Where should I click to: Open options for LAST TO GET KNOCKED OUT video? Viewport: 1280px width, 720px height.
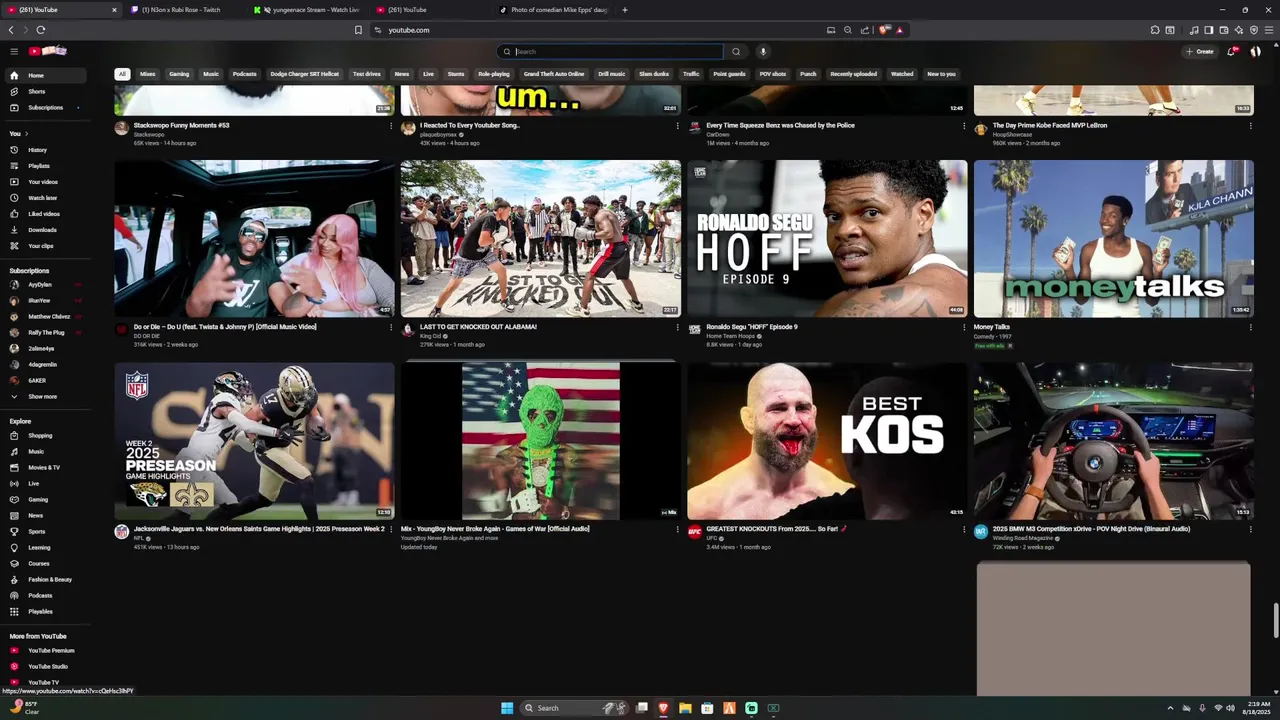(x=677, y=327)
